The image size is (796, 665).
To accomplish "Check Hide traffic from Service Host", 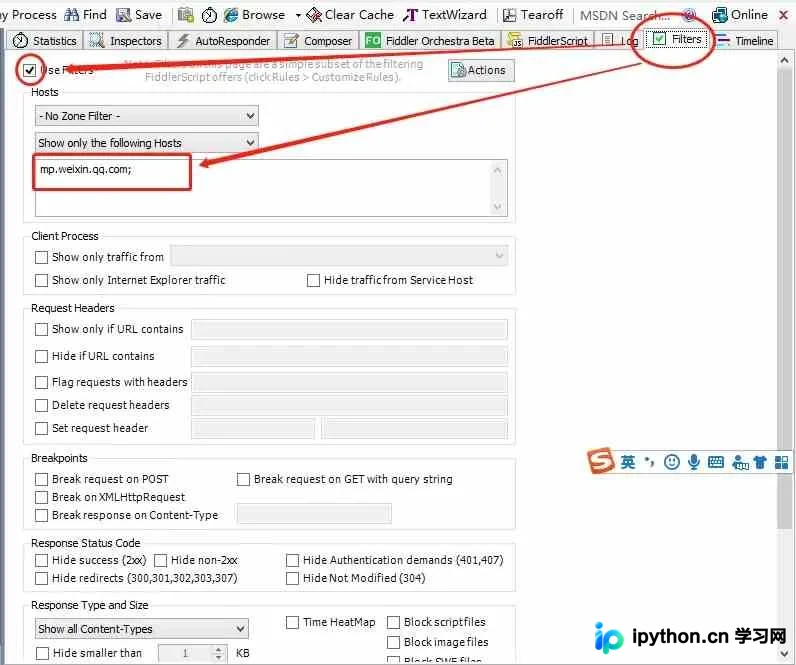I will pos(313,280).
